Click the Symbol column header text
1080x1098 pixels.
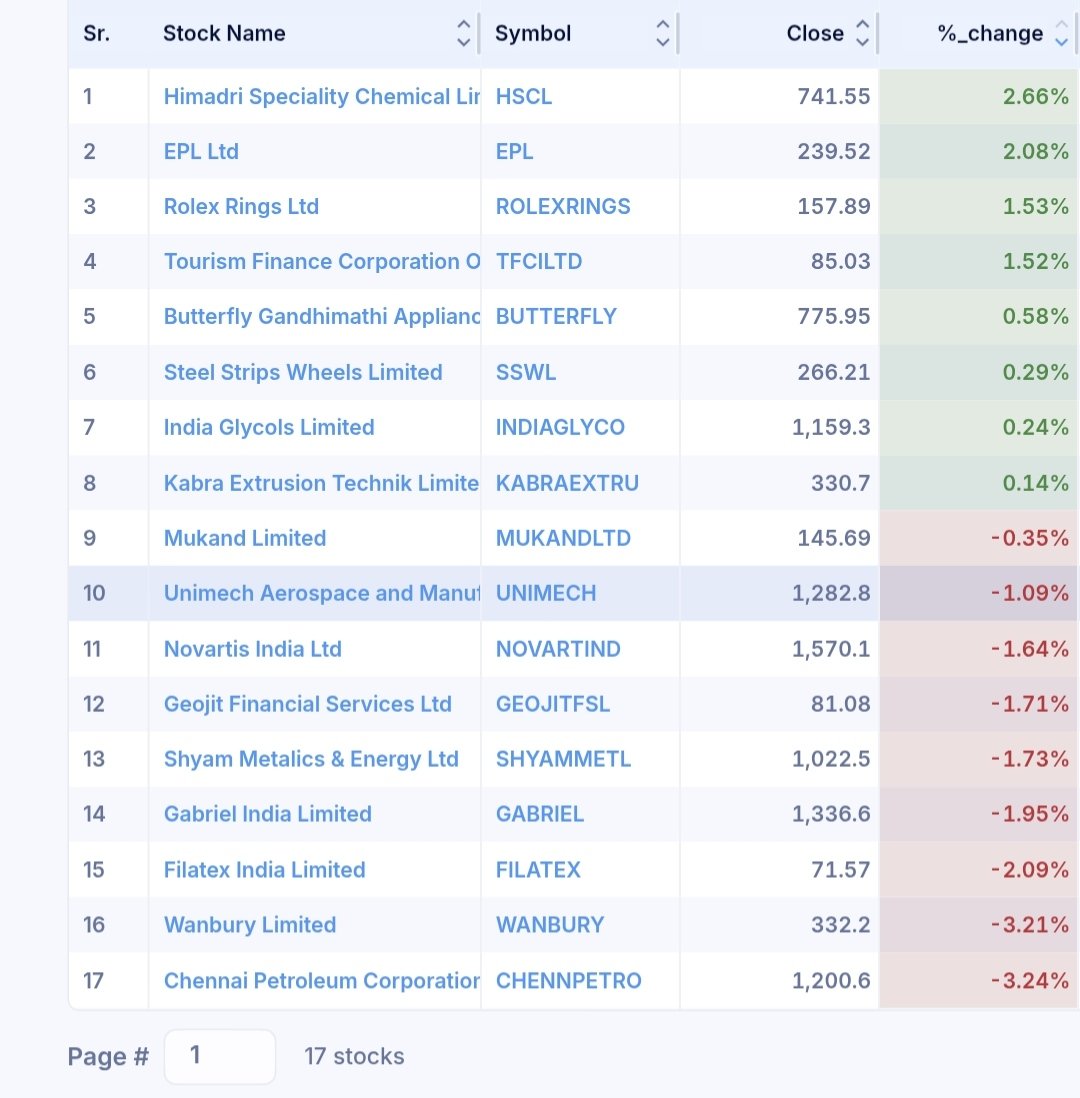pyautogui.click(x=533, y=33)
